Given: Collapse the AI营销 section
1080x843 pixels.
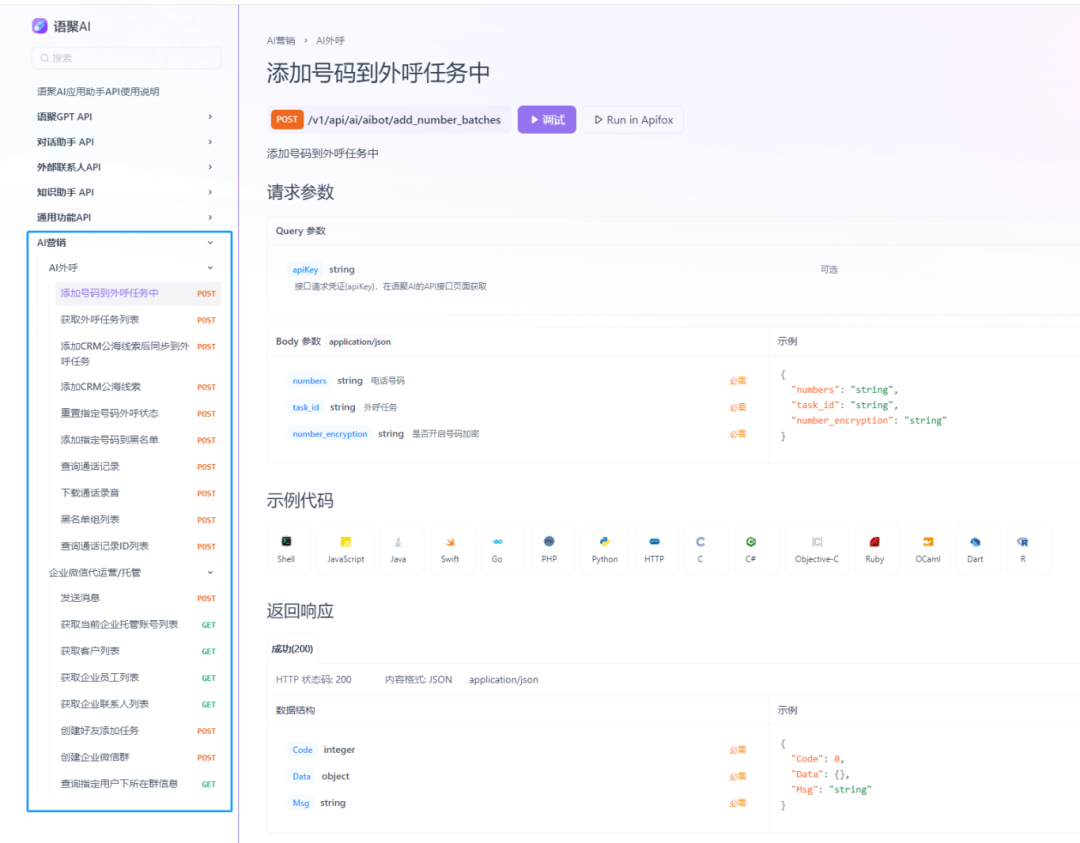Looking at the screenshot, I should point(126,242).
